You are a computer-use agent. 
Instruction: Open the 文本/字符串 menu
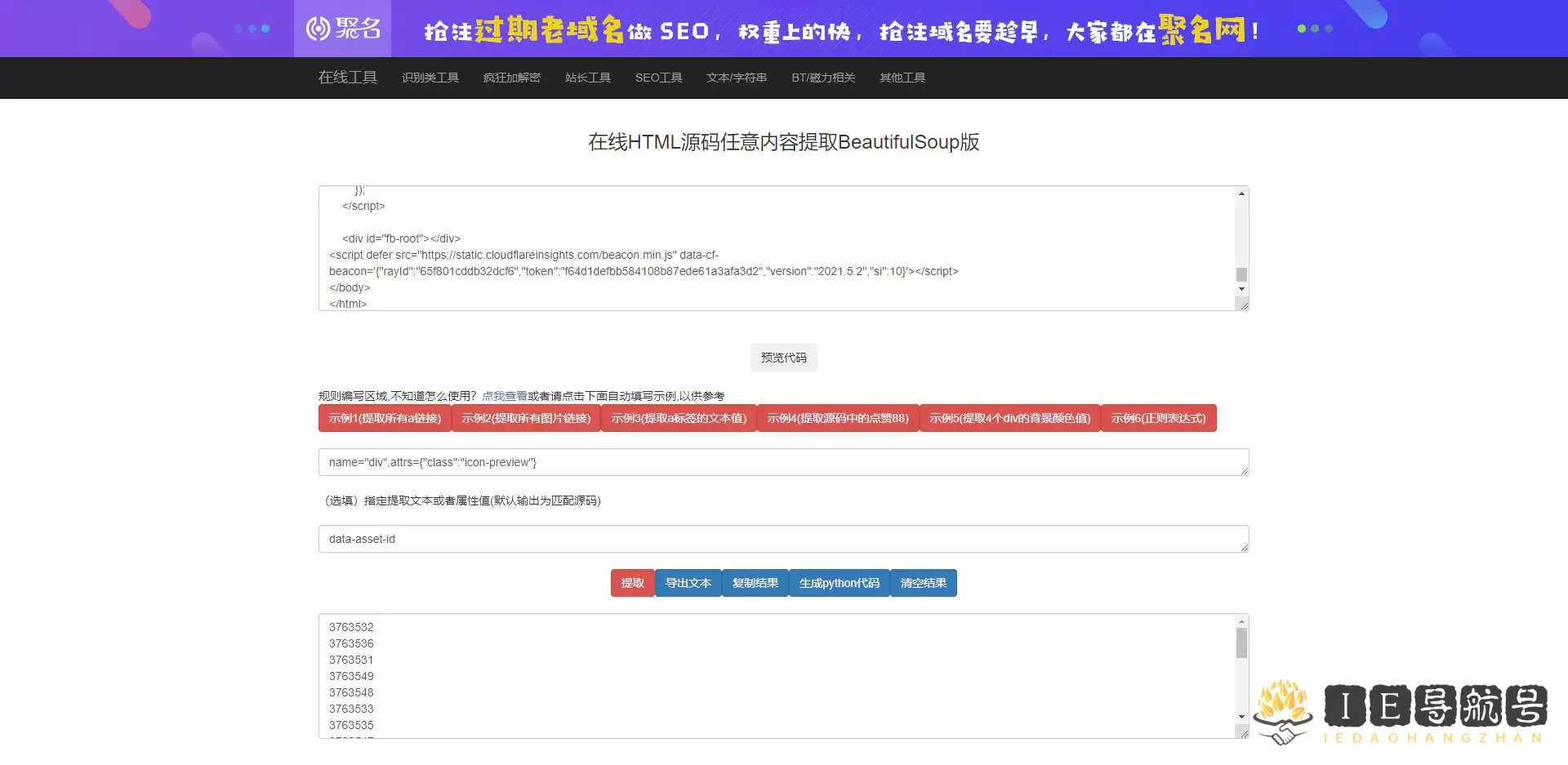737,78
